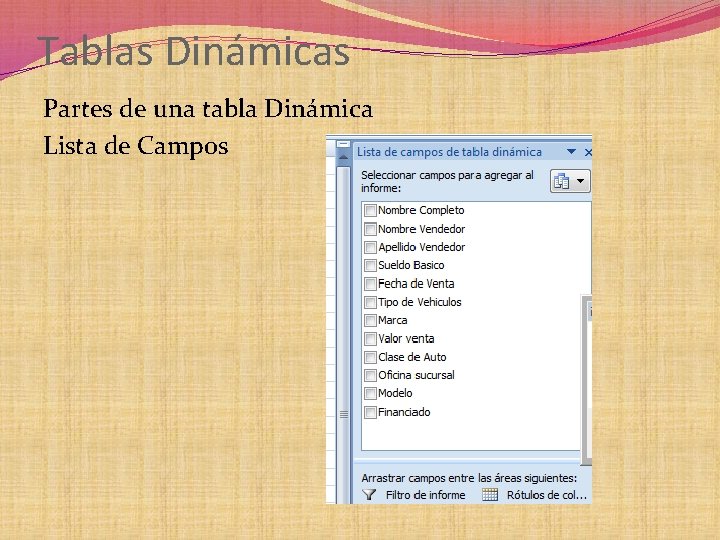Click the split box above the scrollbar
The width and height of the screenshot is (720, 540).
(x=343, y=144)
